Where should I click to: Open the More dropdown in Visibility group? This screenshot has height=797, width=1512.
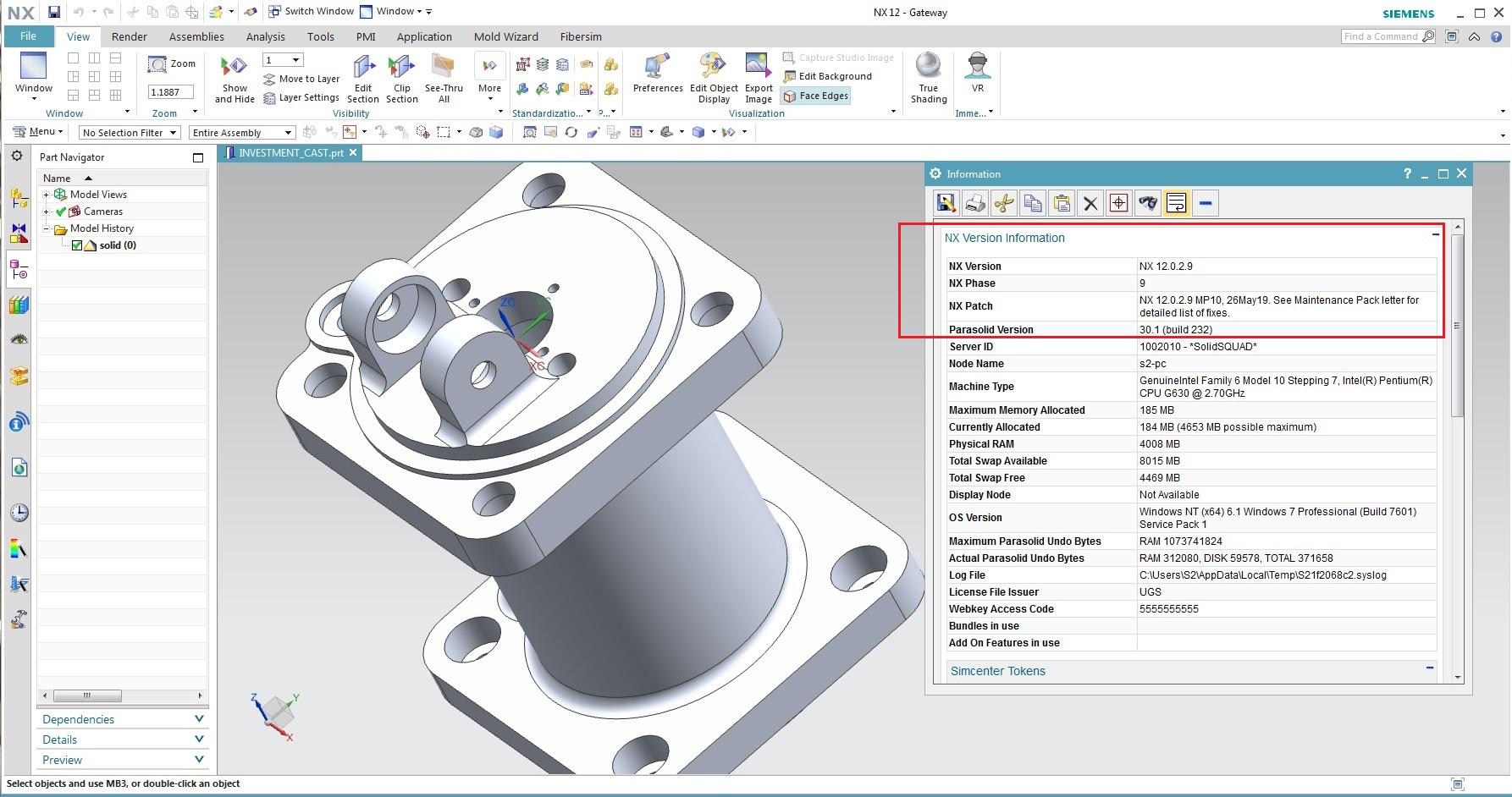[489, 79]
